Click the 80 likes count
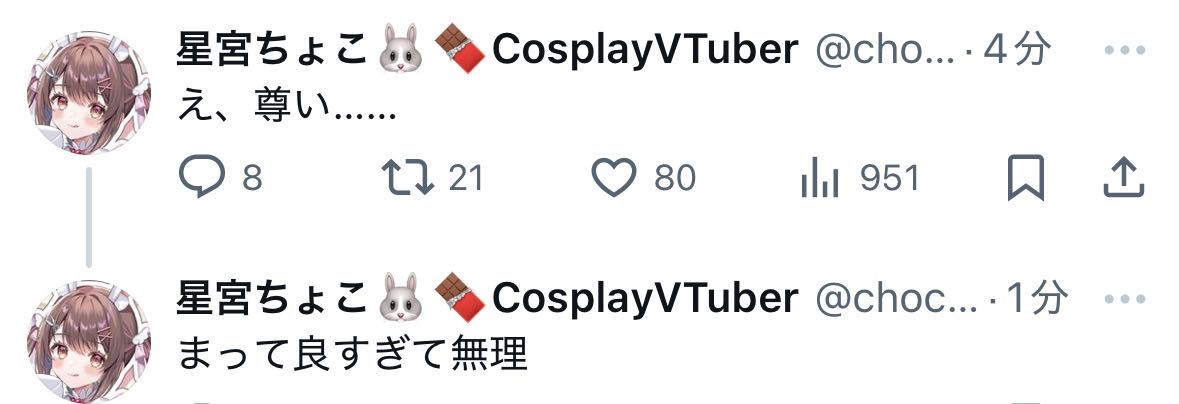Screen dimensions: 1179x404 674,178
